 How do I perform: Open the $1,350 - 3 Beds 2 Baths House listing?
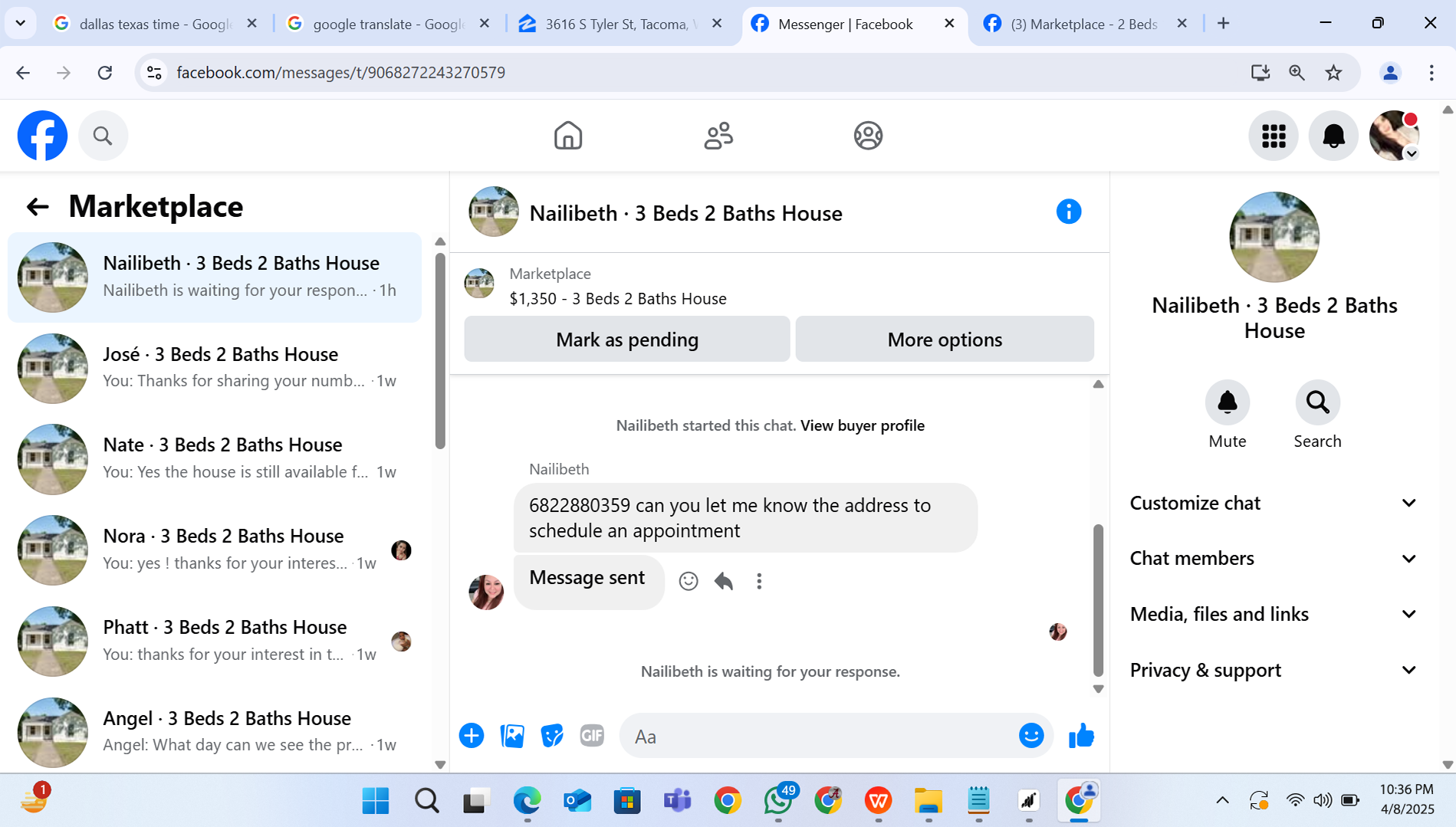(x=618, y=299)
